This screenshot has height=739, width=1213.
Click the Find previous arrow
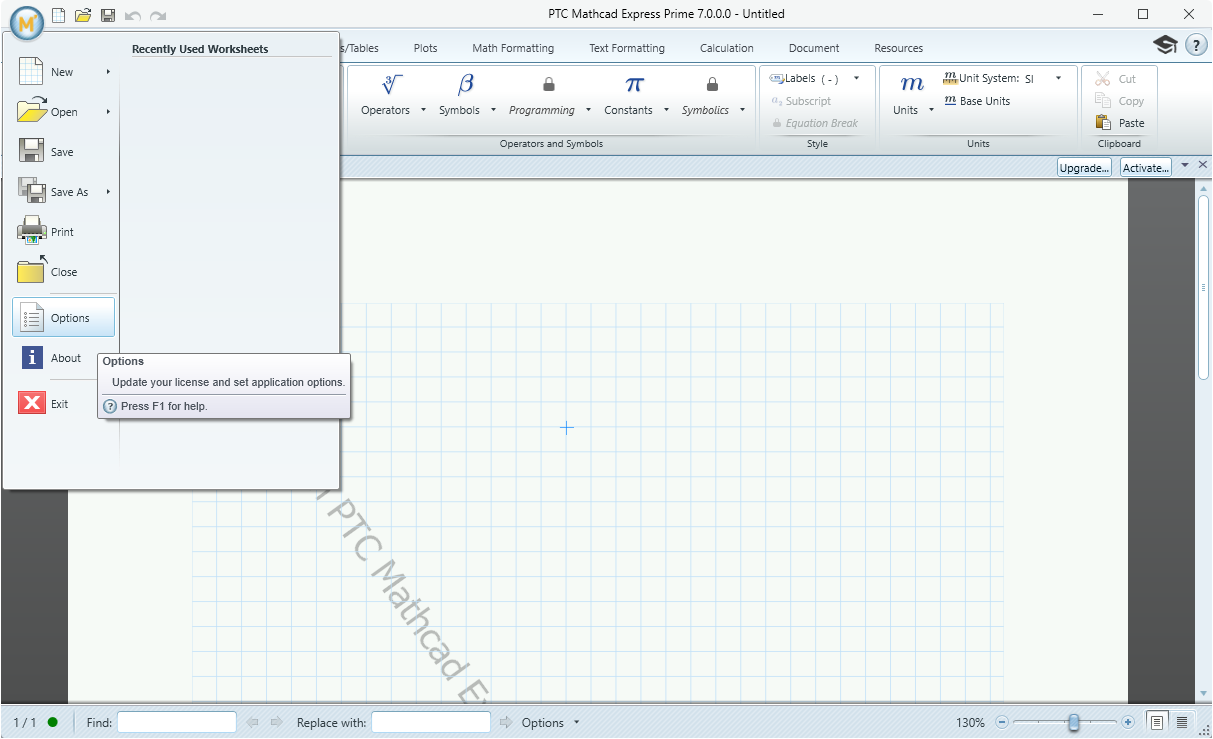[x=253, y=722]
